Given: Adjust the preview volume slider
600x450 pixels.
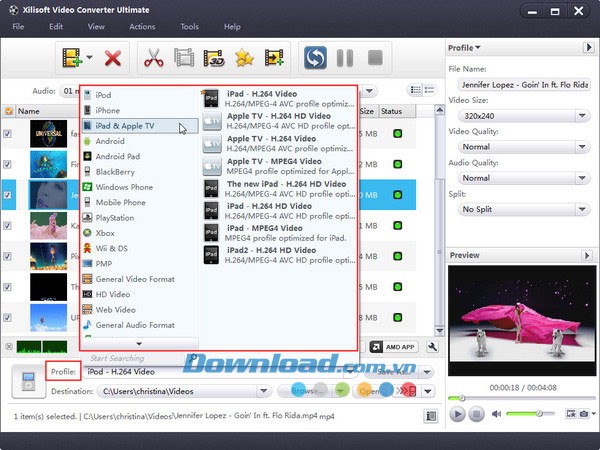Looking at the screenshot, I should click(x=530, y=413).
